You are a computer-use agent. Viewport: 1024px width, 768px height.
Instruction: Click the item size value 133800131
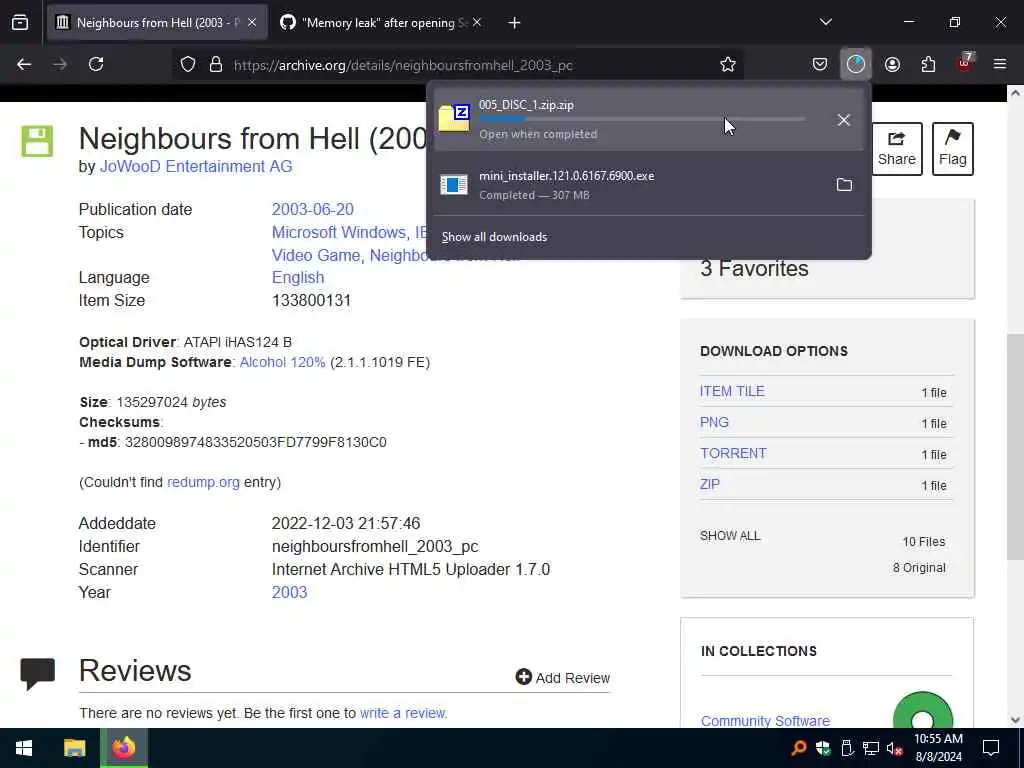tap(312, 300)
